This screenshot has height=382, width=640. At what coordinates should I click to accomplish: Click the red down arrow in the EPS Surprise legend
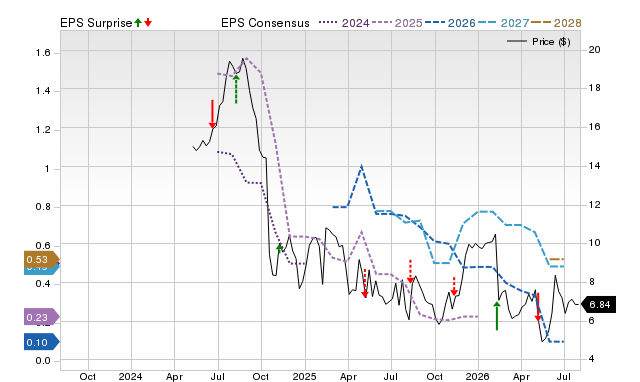pyautogui.click(x=148, y=22)
